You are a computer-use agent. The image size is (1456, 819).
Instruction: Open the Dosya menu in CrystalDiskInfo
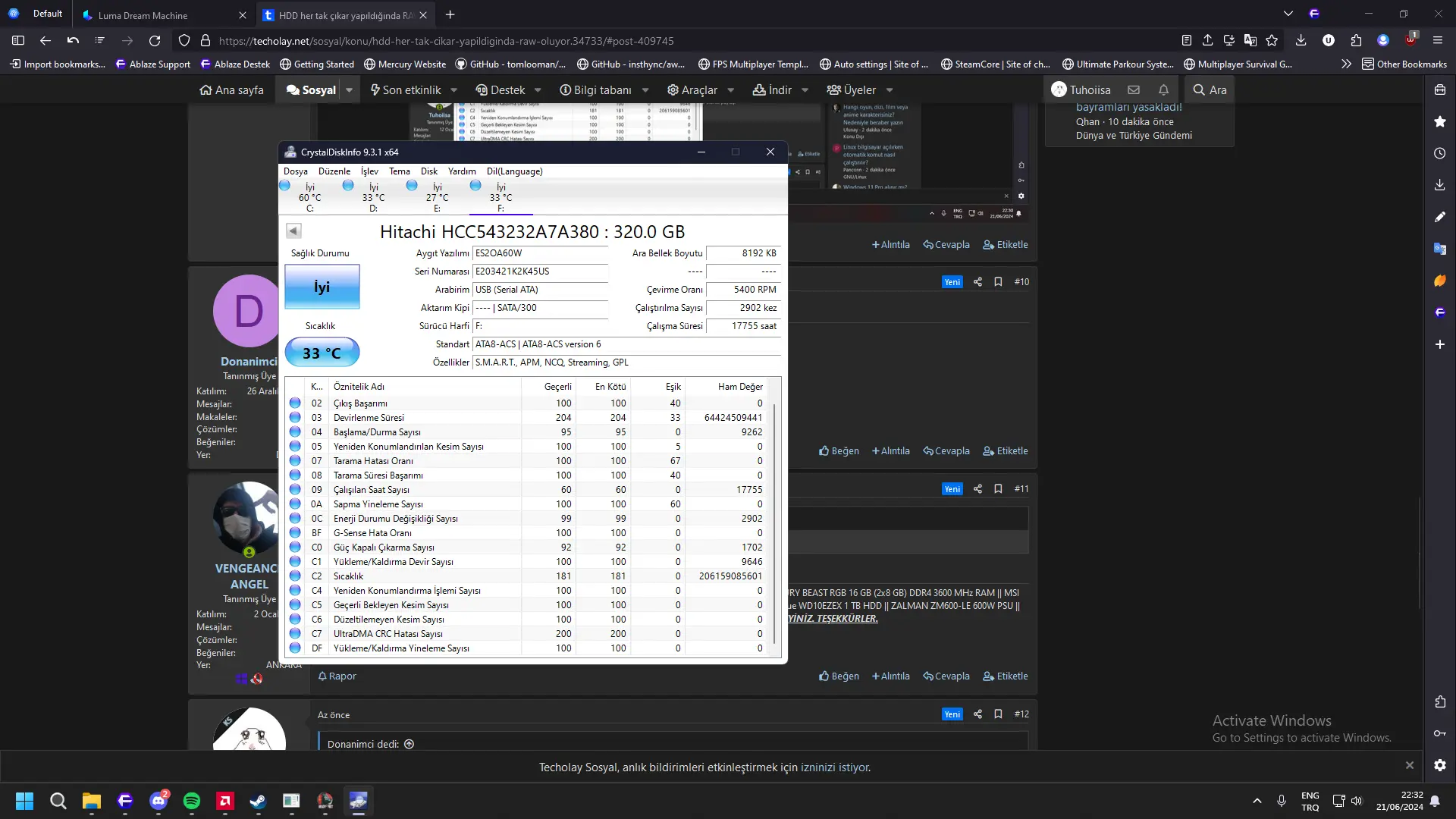(296, 171)
